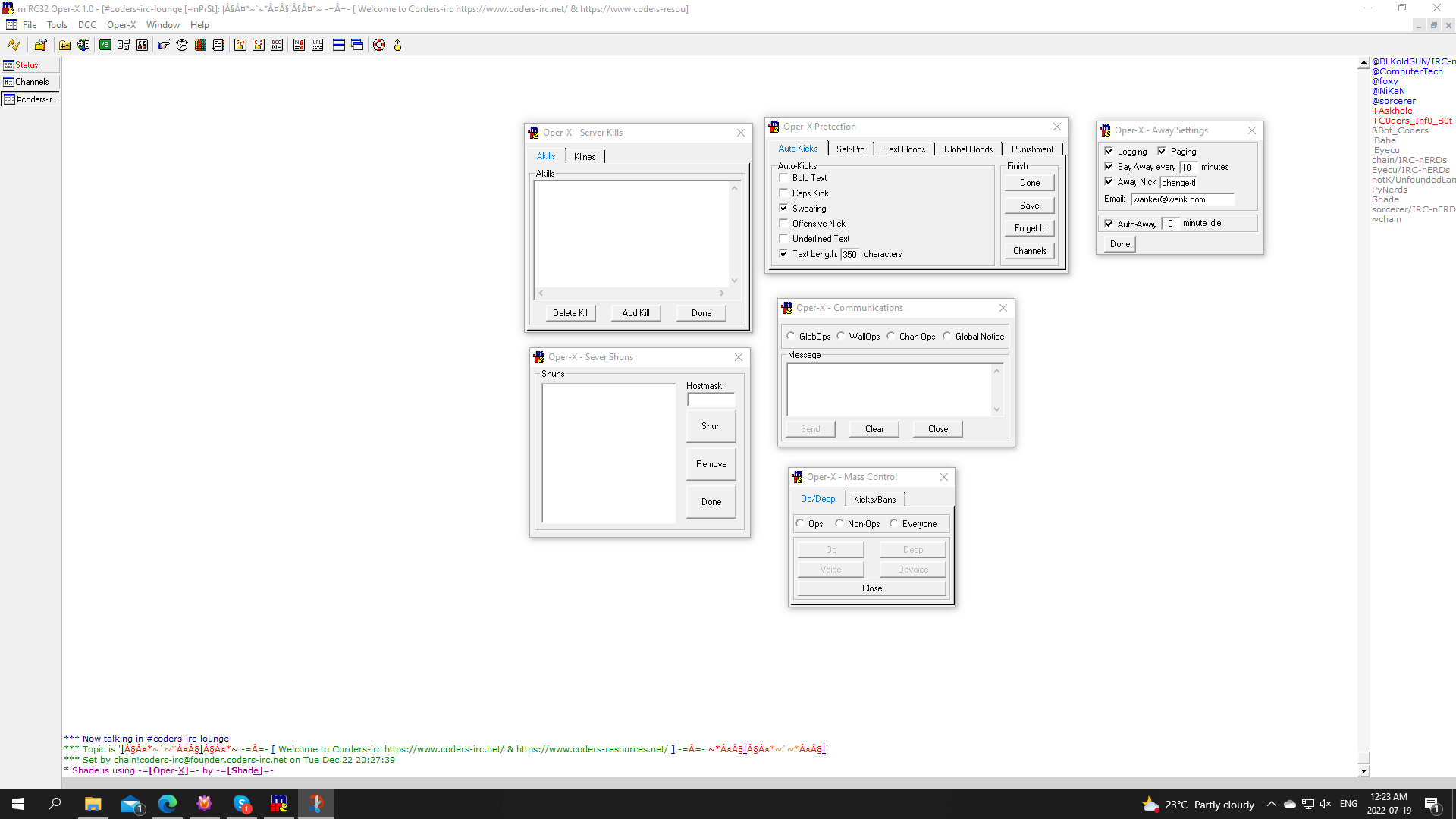Enable the Bold Text auto-kick checkbox
Image resolution: width=1456 pixels, height=819 pixels.
(x=784, y=178)
